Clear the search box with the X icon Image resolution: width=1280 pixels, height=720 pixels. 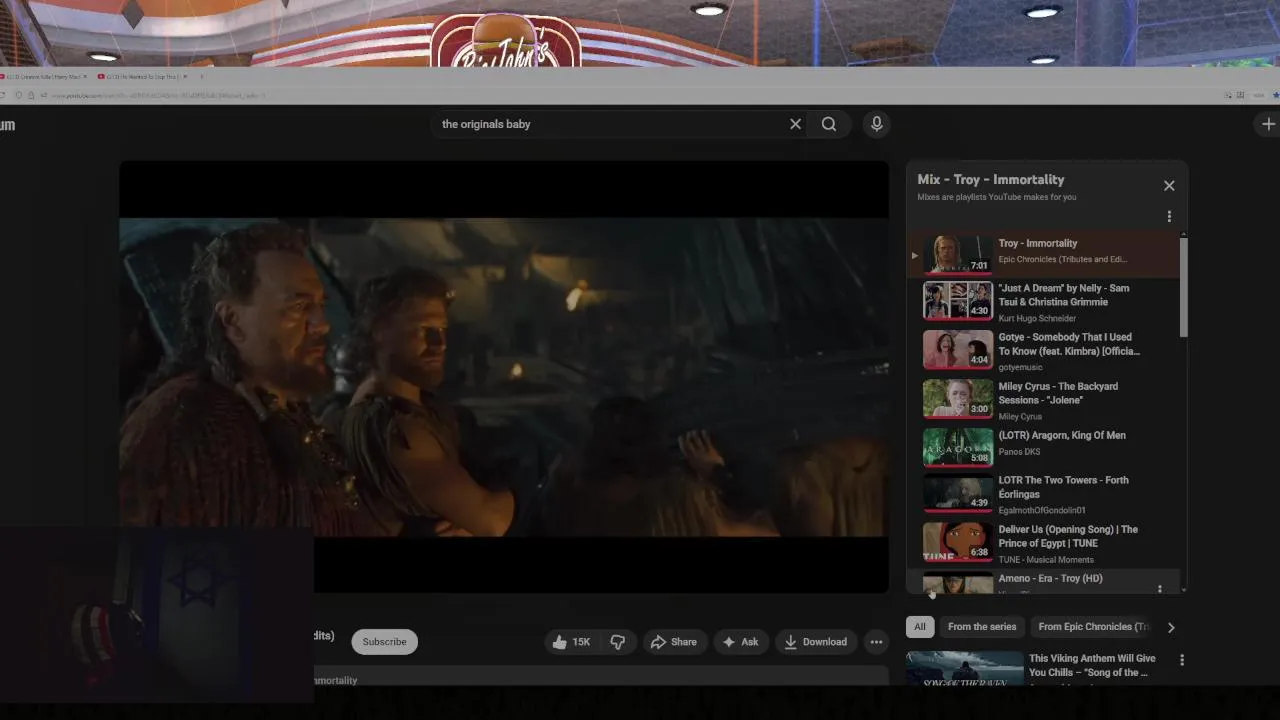(795, 124)
